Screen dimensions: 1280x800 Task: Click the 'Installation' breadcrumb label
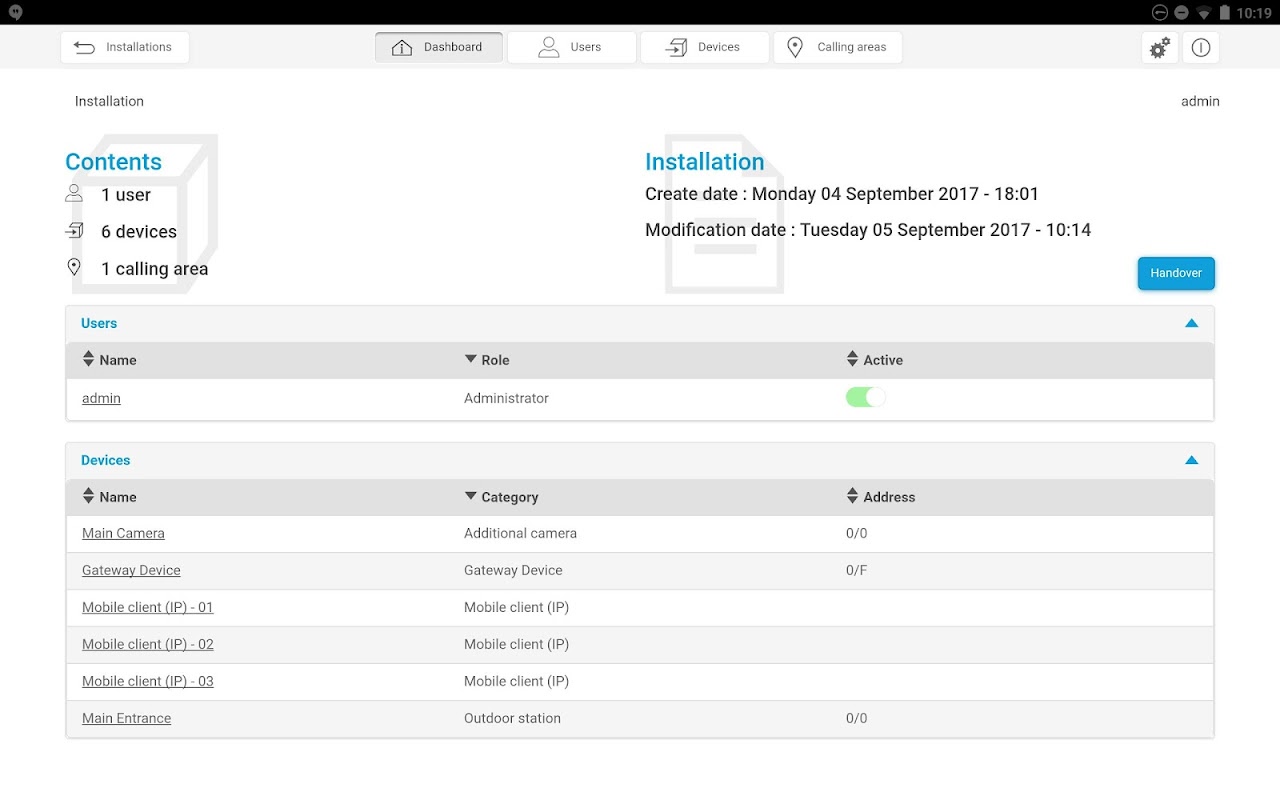[x=109, y=101]
